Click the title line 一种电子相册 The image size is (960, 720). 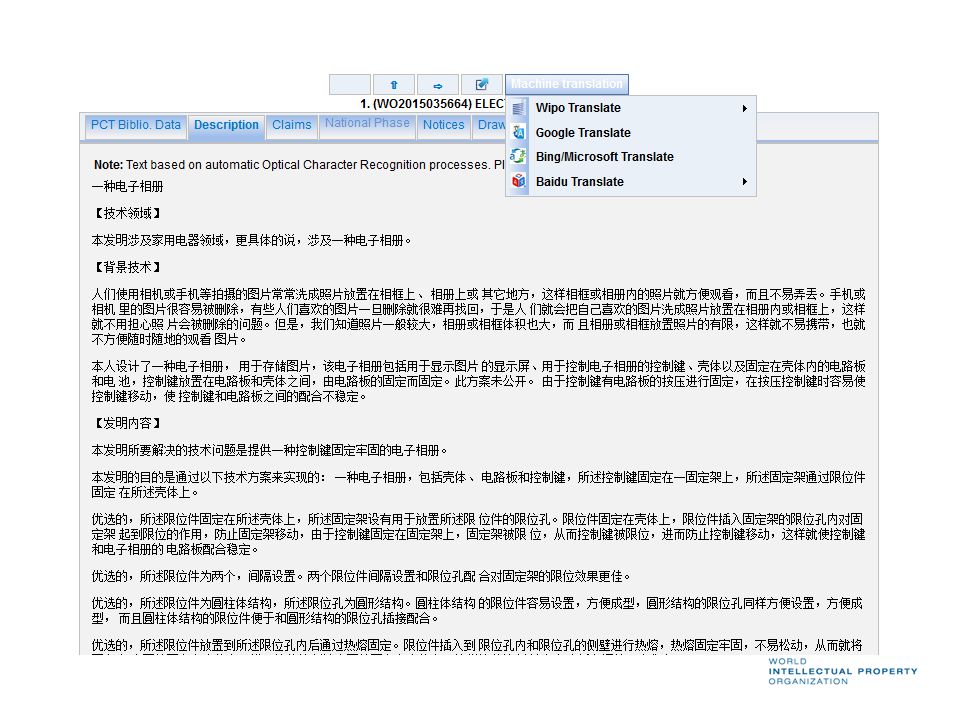pos(127,186)
